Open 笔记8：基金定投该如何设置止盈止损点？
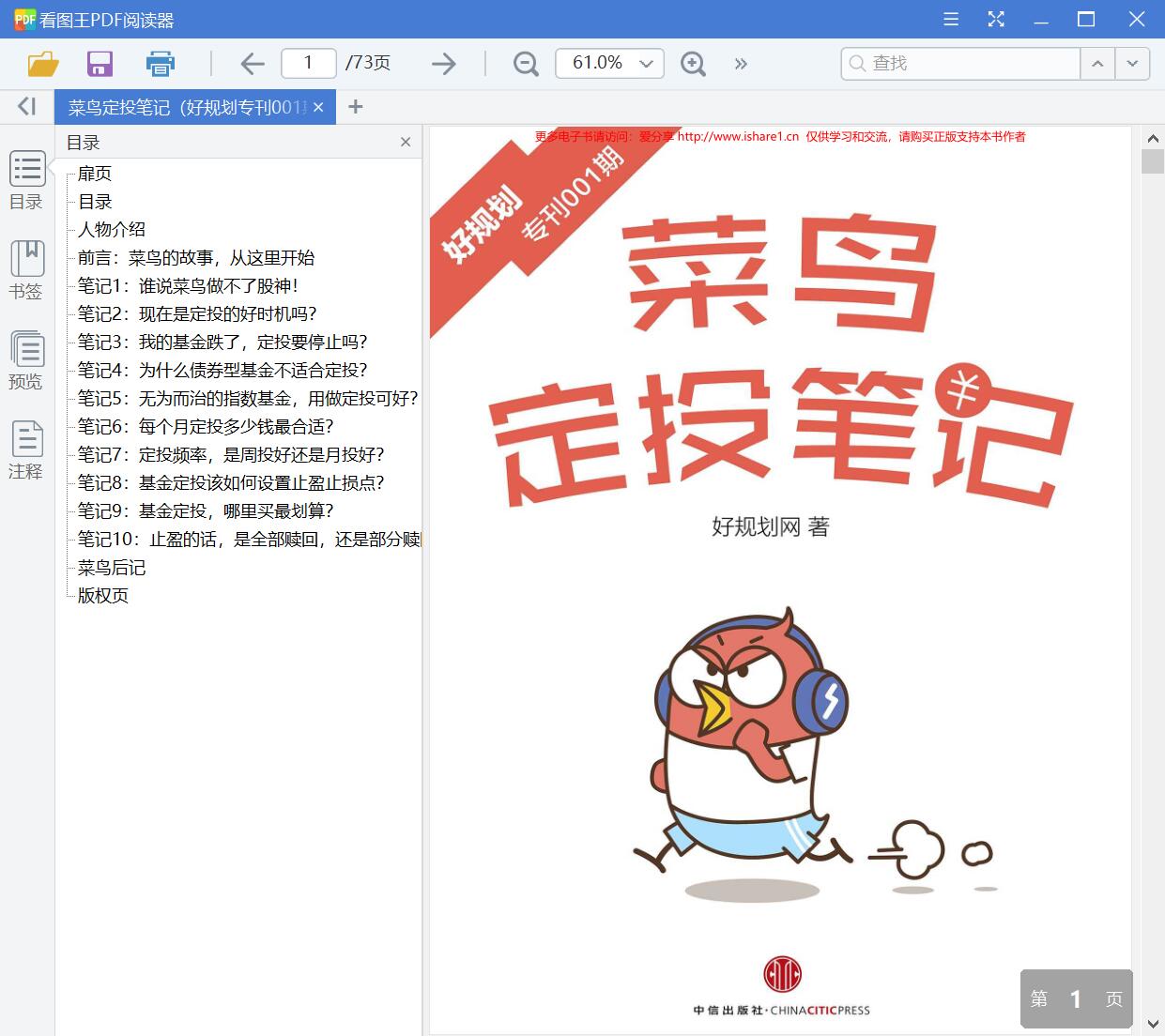The image size is (1165, 1036). pos(231,483)
